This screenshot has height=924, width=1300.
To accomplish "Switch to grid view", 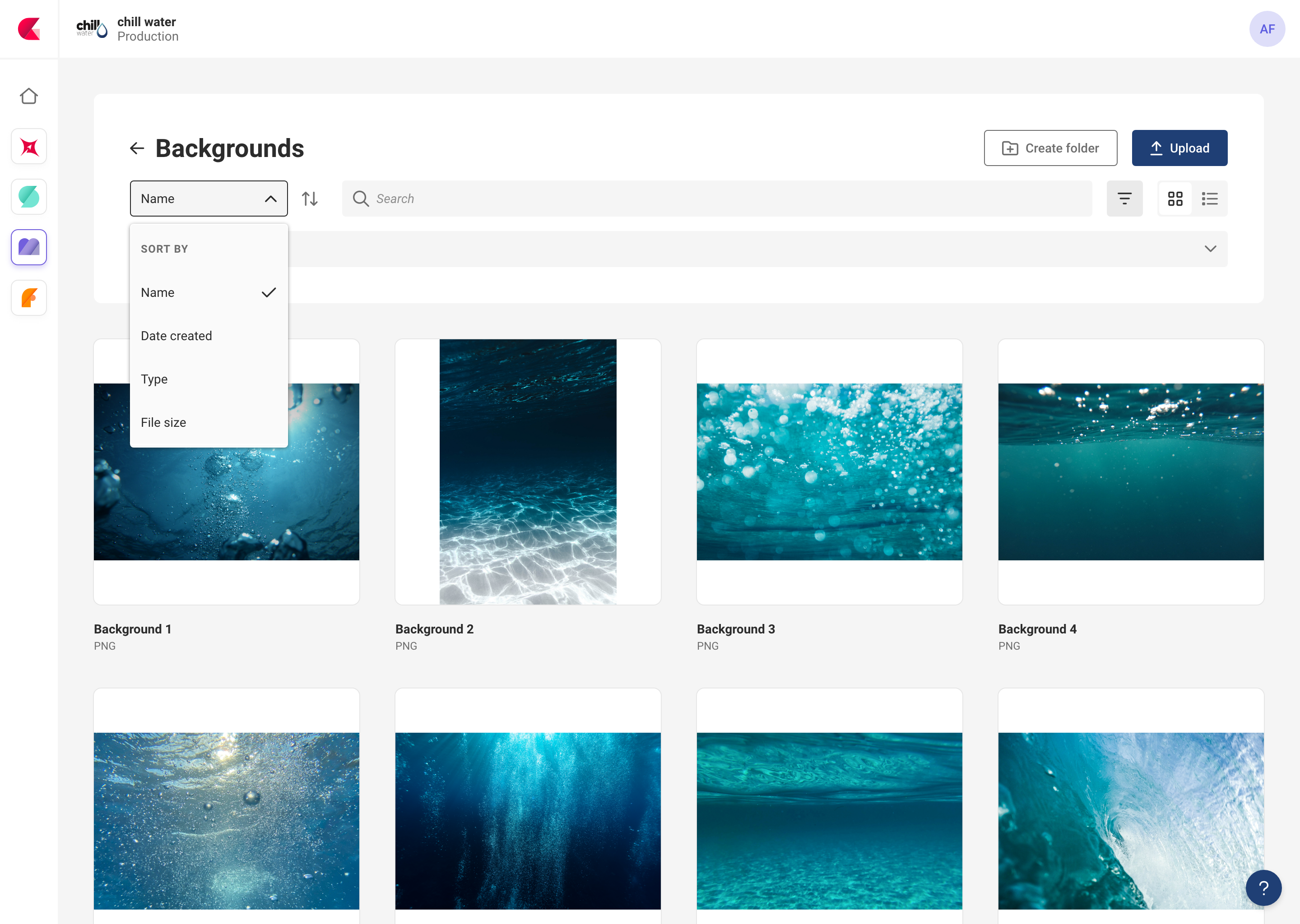I will coord(1175,199).
